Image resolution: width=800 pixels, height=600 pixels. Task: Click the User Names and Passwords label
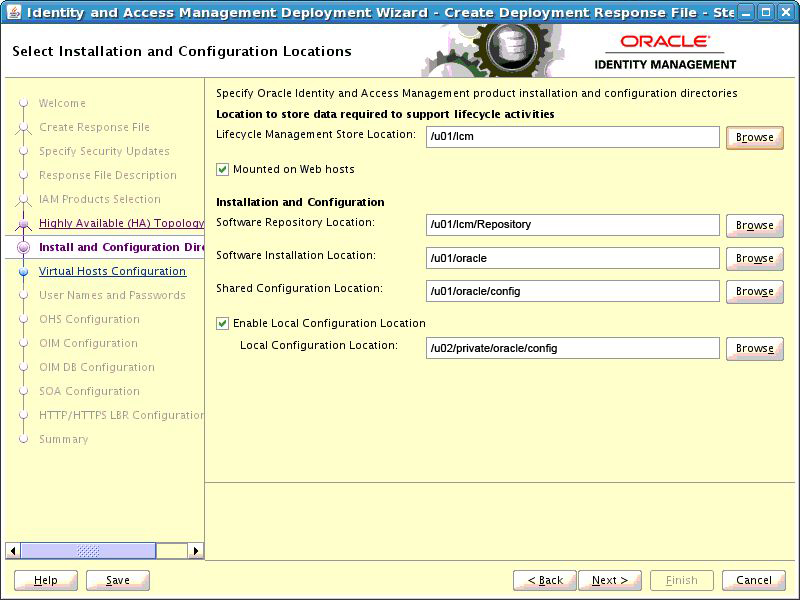click(x=112, y=295)
